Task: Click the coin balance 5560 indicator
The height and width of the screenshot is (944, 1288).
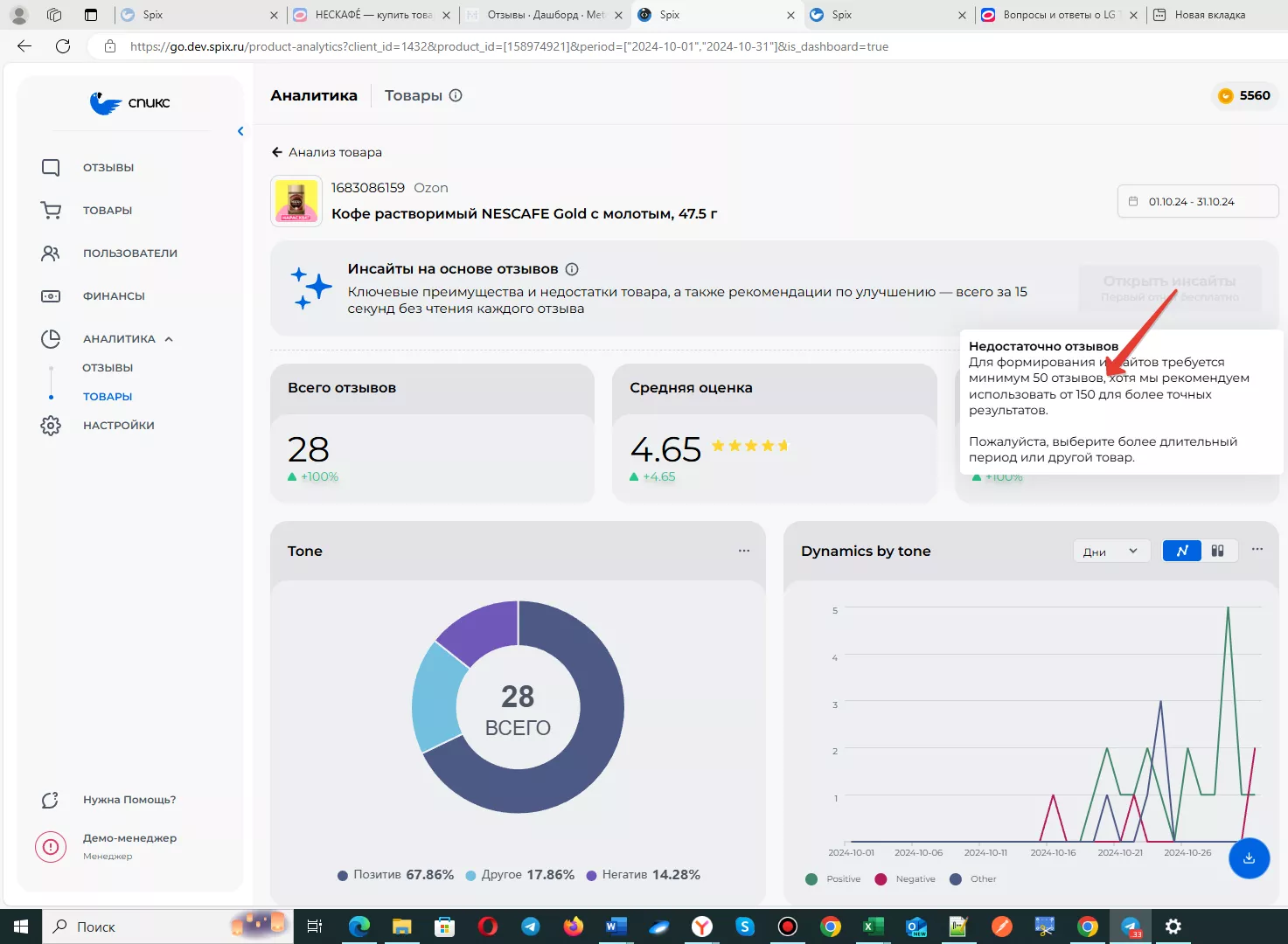Action: (1244, 95)
